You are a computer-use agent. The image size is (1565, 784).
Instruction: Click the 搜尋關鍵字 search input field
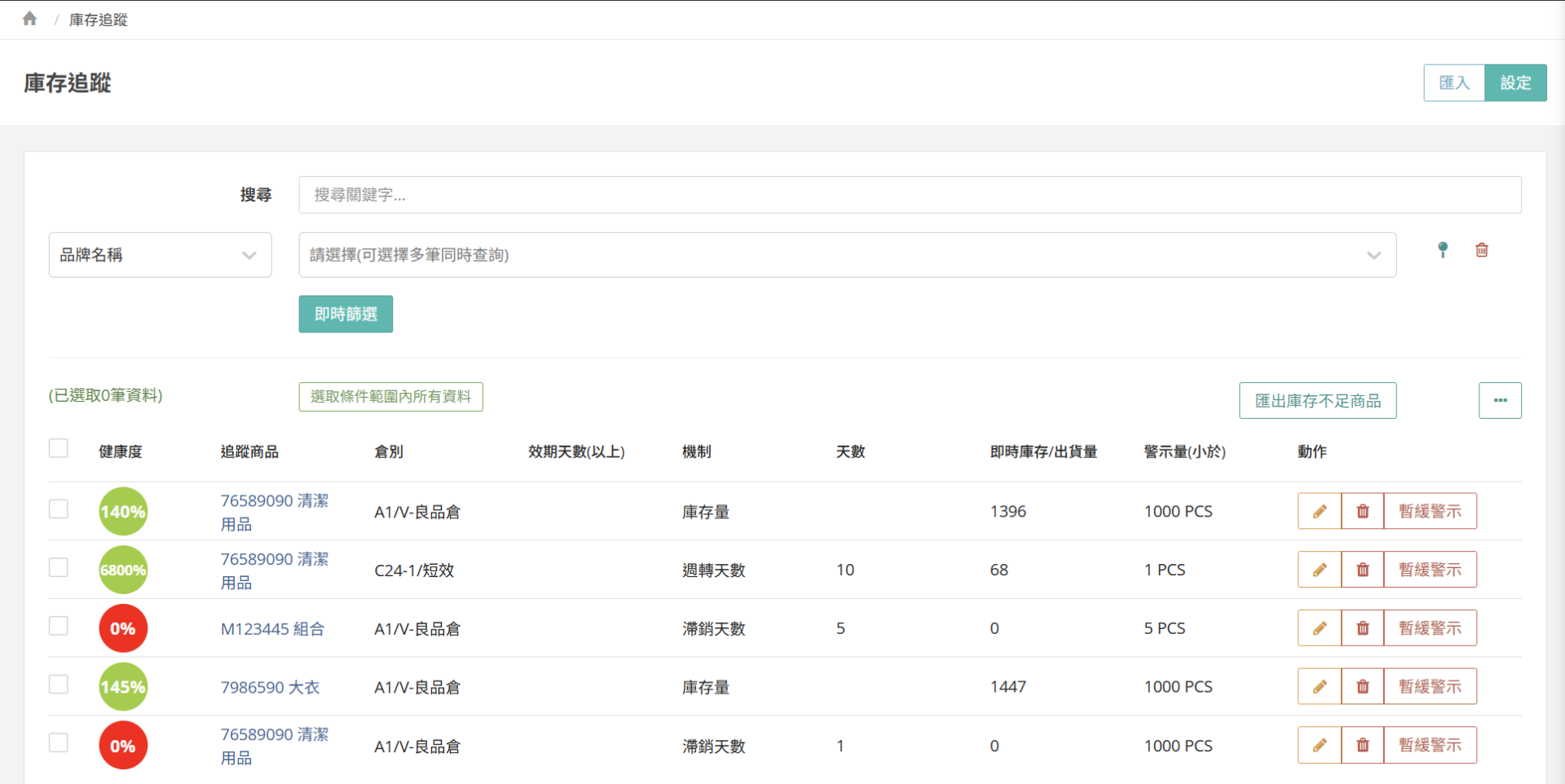[909, 195]
